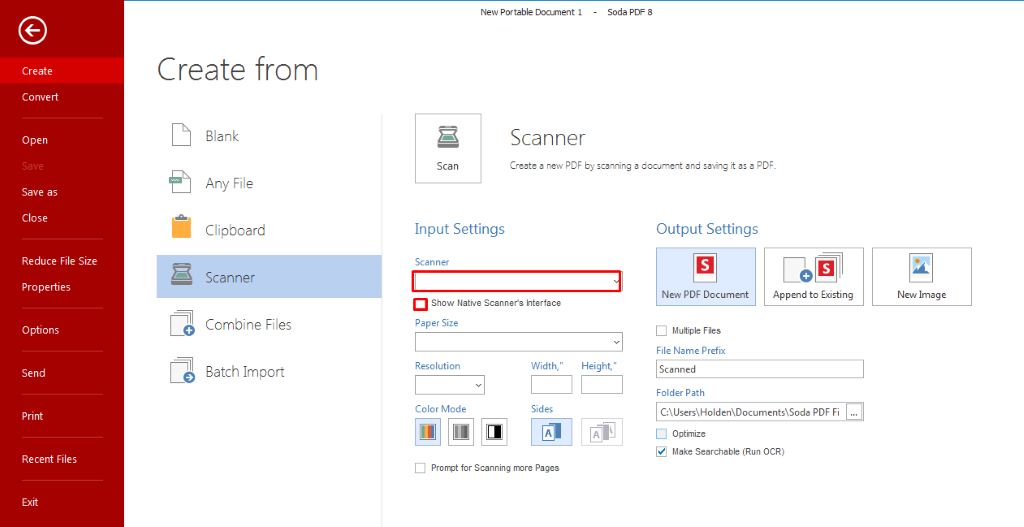Click the Batch Import icon
The image size is (1024, 527).
182,370
